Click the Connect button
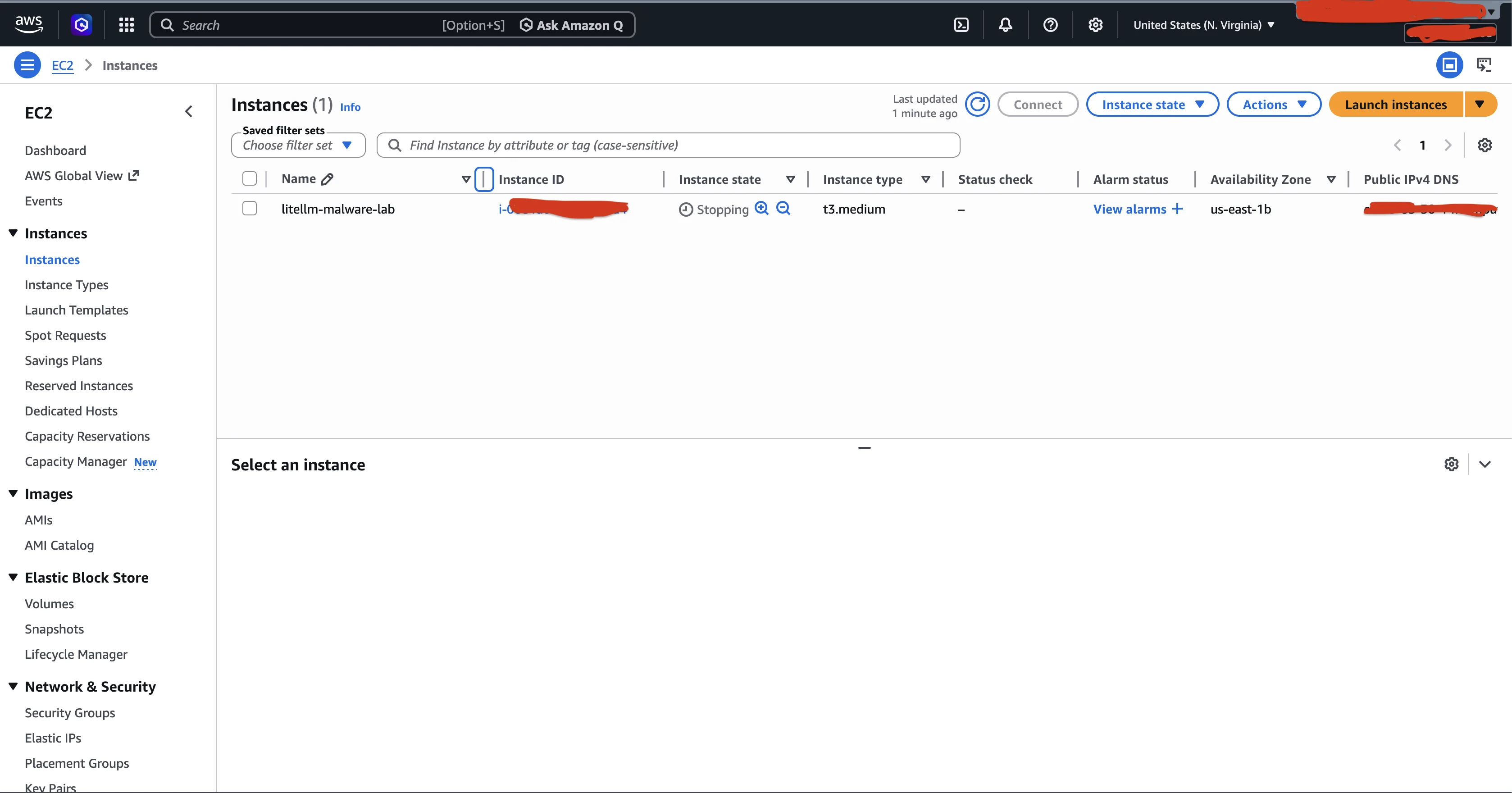This screenshot has height=793, width=1512. 1038,104
